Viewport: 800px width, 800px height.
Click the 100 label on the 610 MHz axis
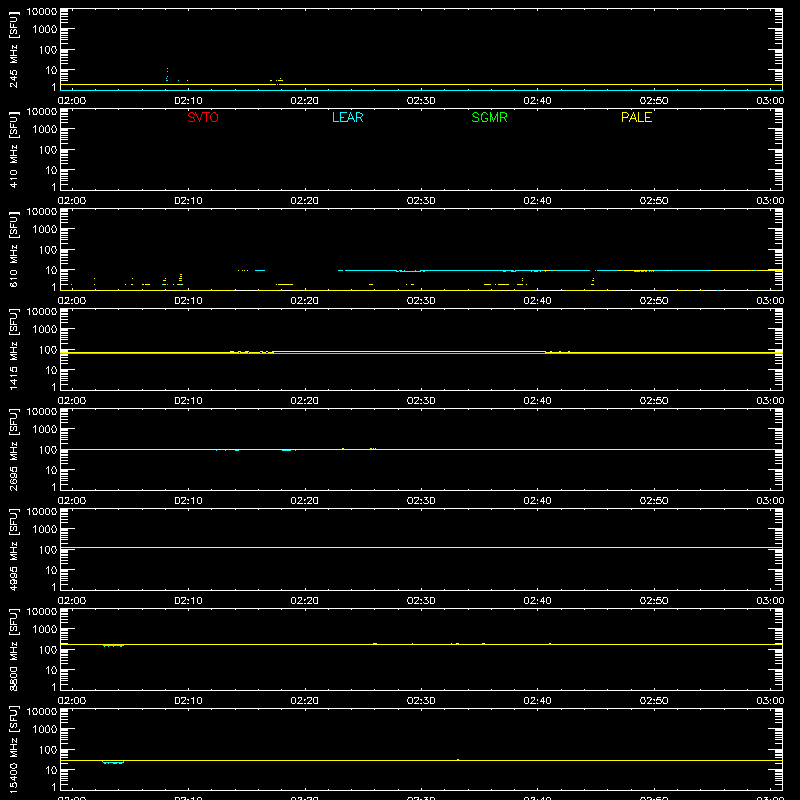48,250
